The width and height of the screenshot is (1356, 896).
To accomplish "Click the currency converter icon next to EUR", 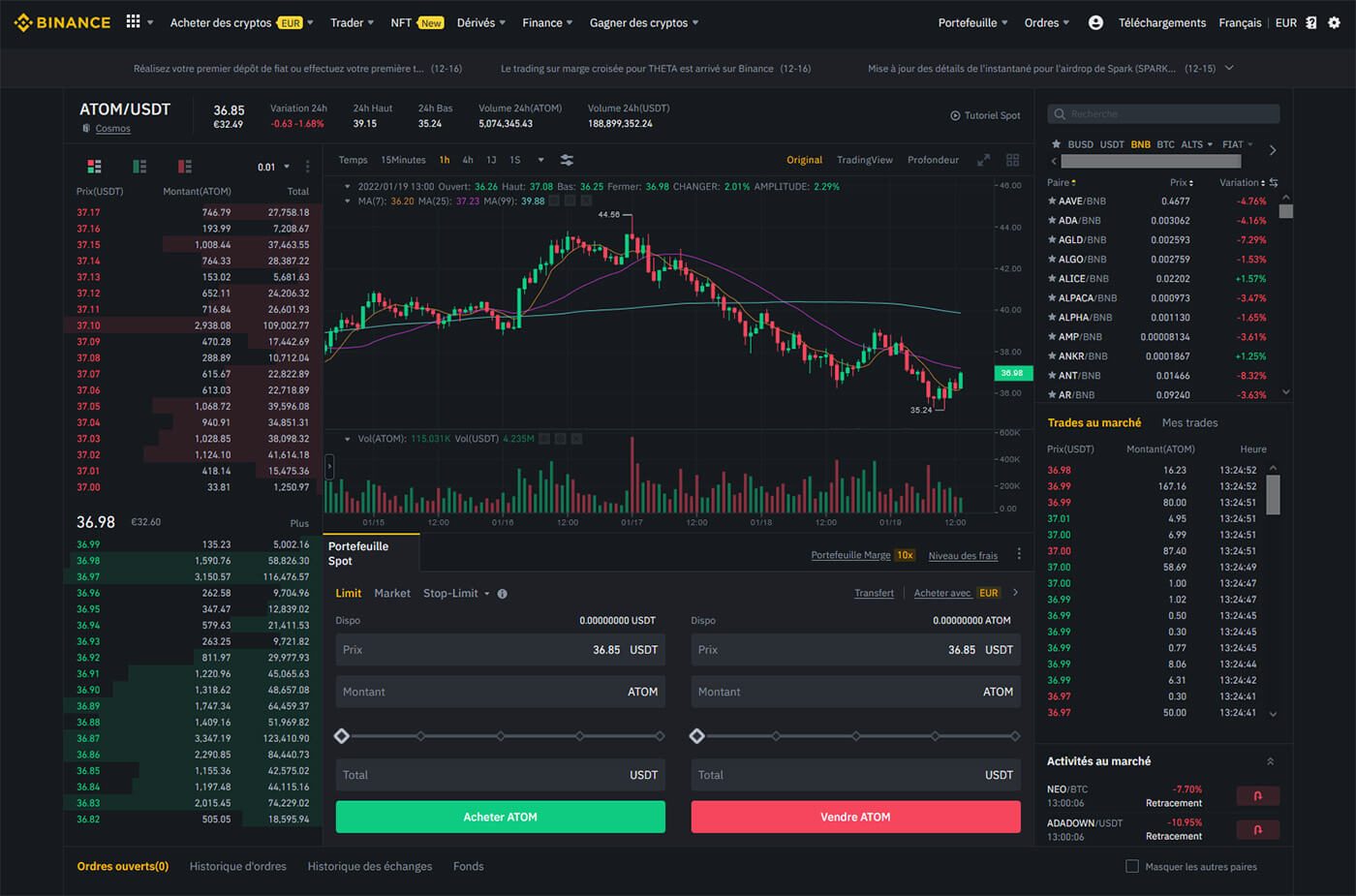I will [x=1311, y=22].
